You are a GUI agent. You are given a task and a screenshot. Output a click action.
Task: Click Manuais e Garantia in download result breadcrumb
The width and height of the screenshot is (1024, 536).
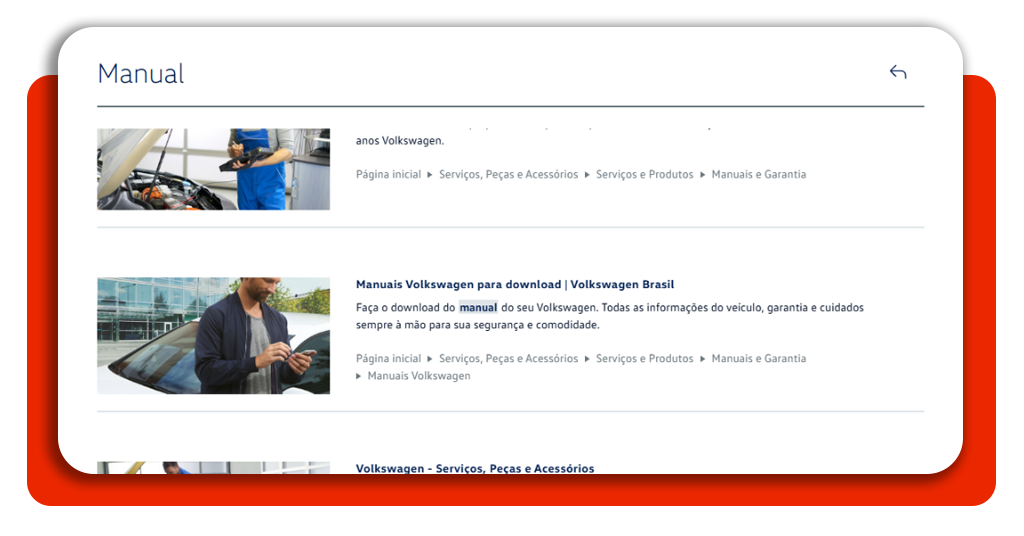[759, 358]
